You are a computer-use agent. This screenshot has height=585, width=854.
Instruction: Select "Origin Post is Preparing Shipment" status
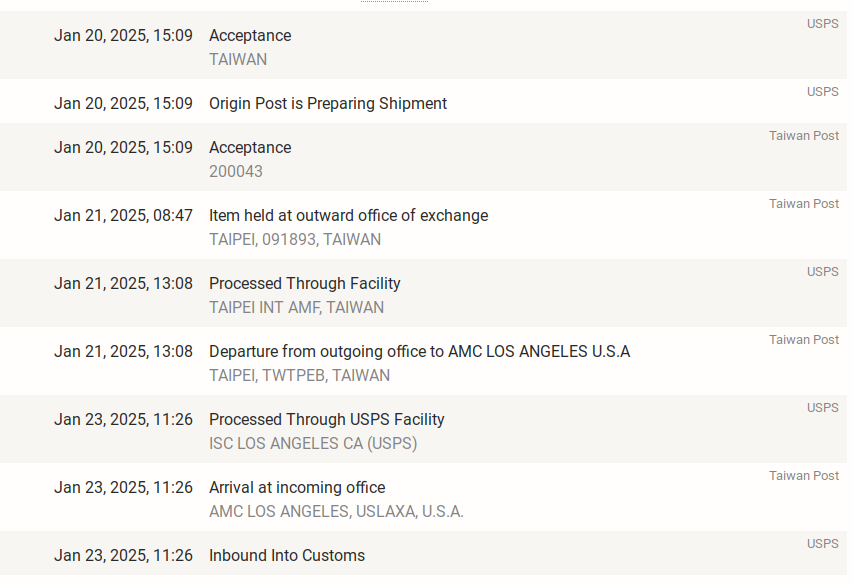tap(327, 104)
